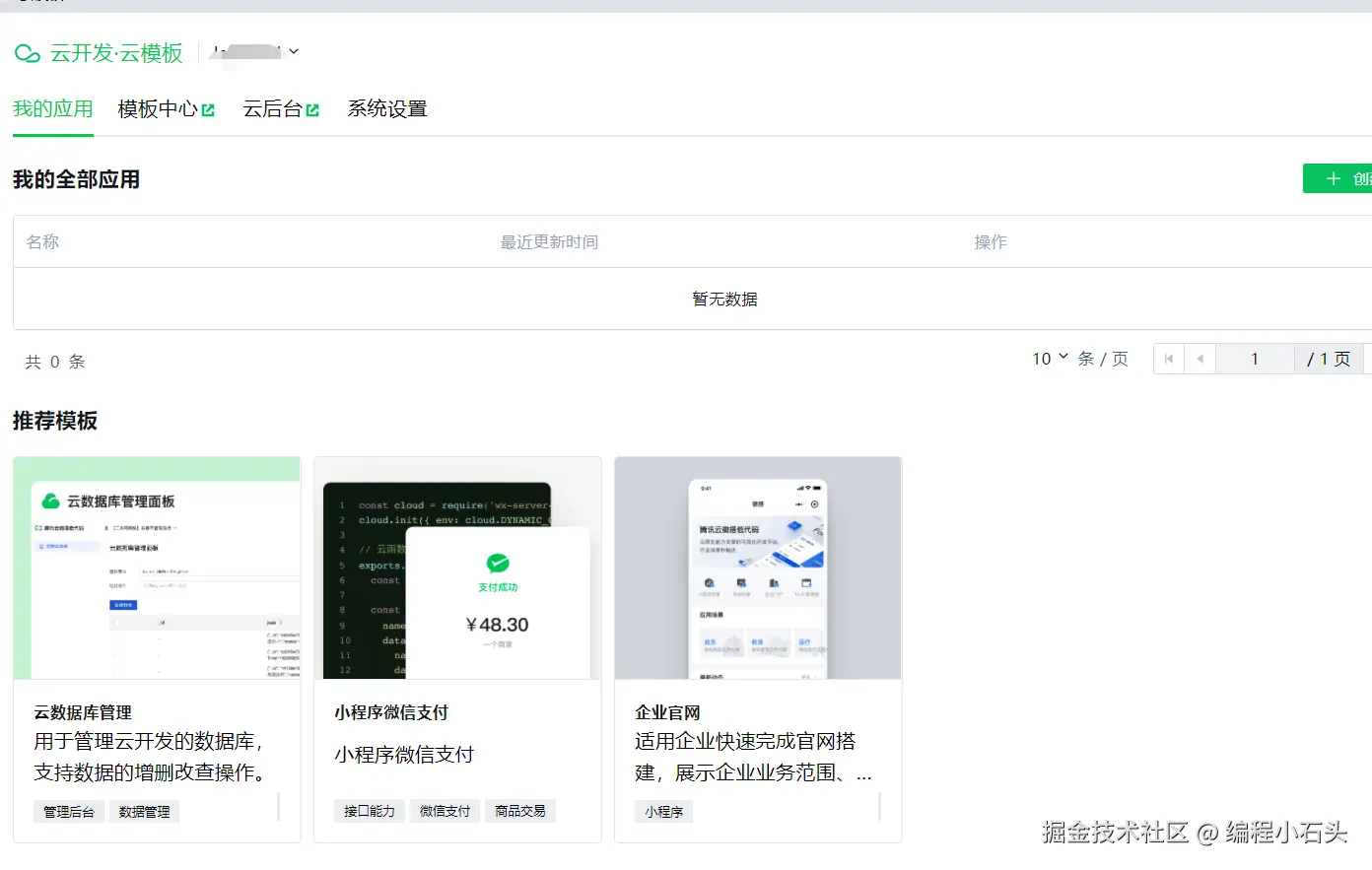Viewport: 1372px width, 870px height.
Task: Click the 商品交易 tag
Action: [520, 811]
